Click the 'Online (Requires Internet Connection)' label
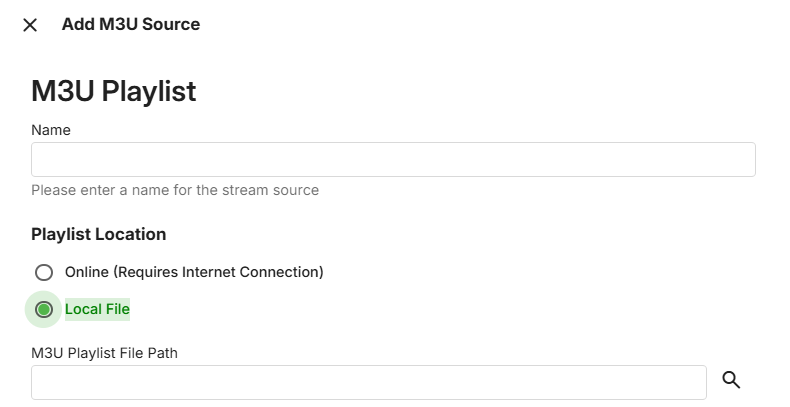The height and width of the screenshot is (407, 790). coord(194,272)
